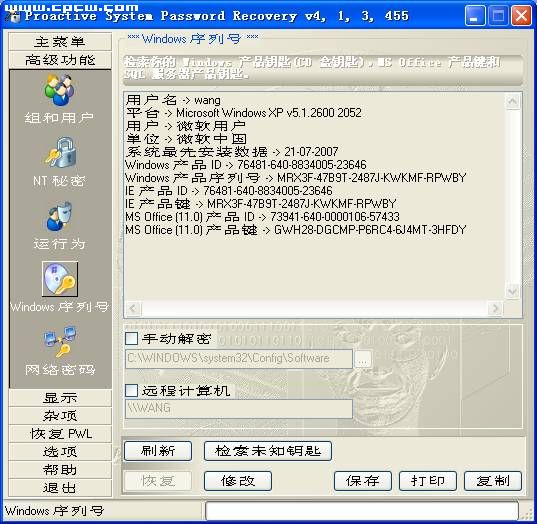Toggle the 远程计算机 checkbox
537x524 pixels.
tap(132, 390)
